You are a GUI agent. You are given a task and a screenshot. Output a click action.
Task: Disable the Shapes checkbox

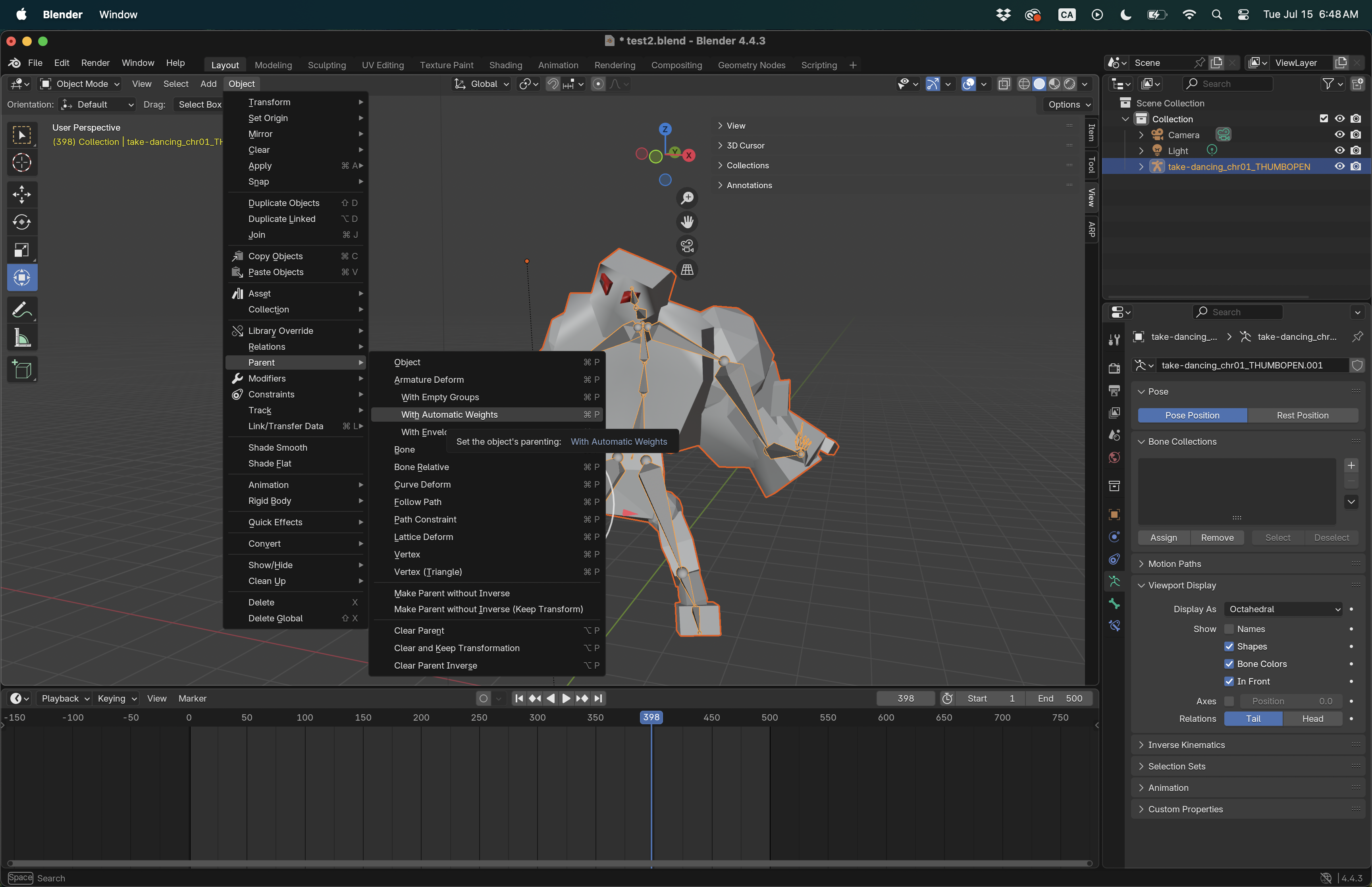pos(1229,646)
